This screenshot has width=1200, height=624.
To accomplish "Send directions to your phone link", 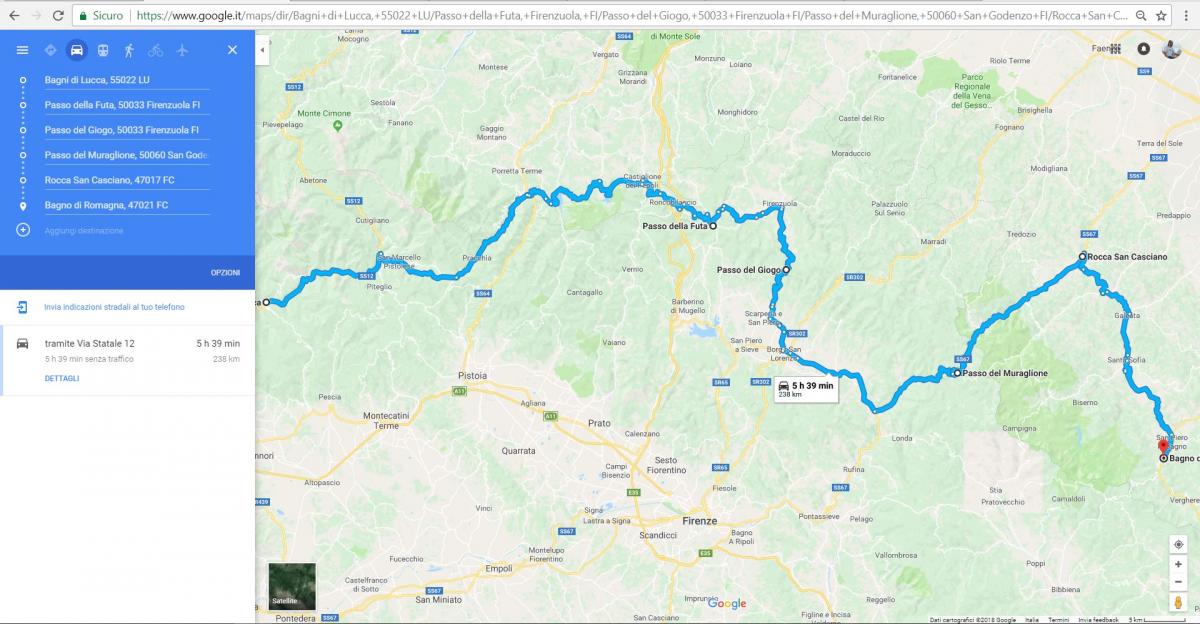I will [114, 307].
